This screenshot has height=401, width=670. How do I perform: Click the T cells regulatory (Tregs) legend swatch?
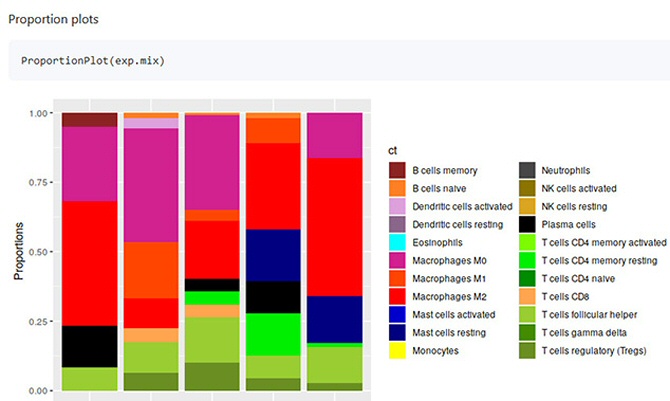tap(528, 351)
